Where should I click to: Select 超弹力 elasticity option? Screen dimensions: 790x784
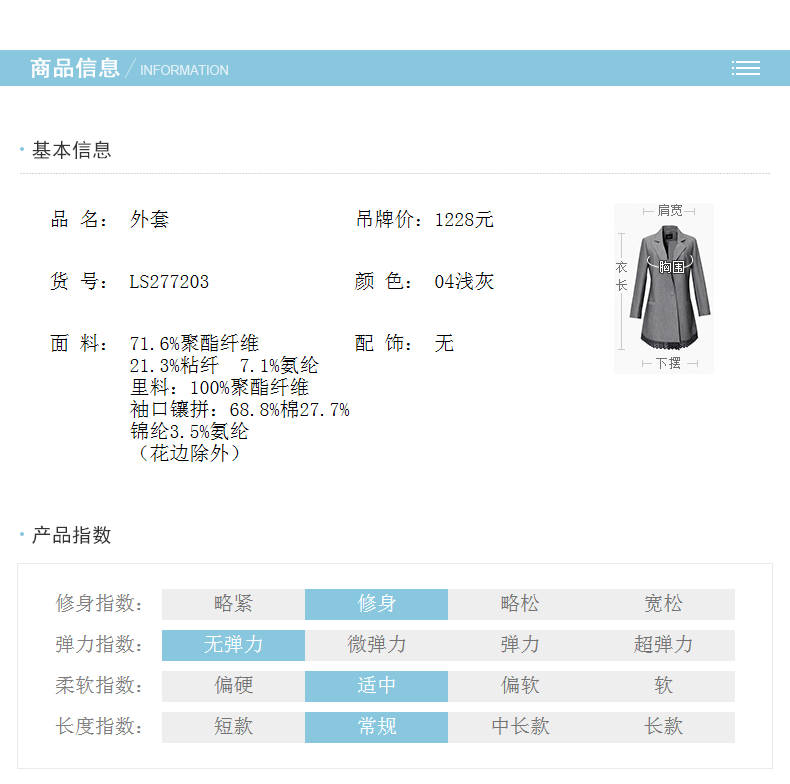point(663,645)
